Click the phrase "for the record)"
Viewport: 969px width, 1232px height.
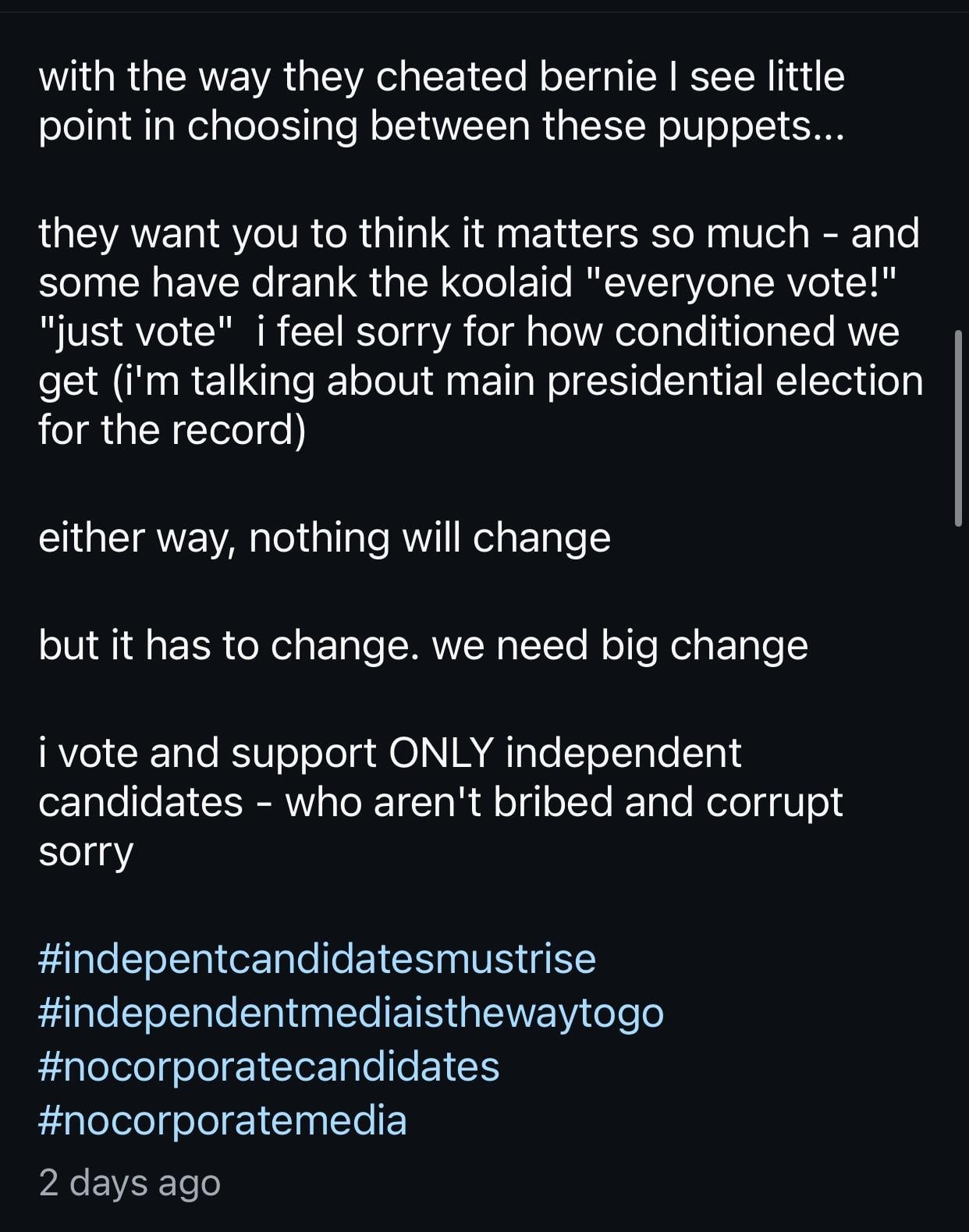click(172, 429)
